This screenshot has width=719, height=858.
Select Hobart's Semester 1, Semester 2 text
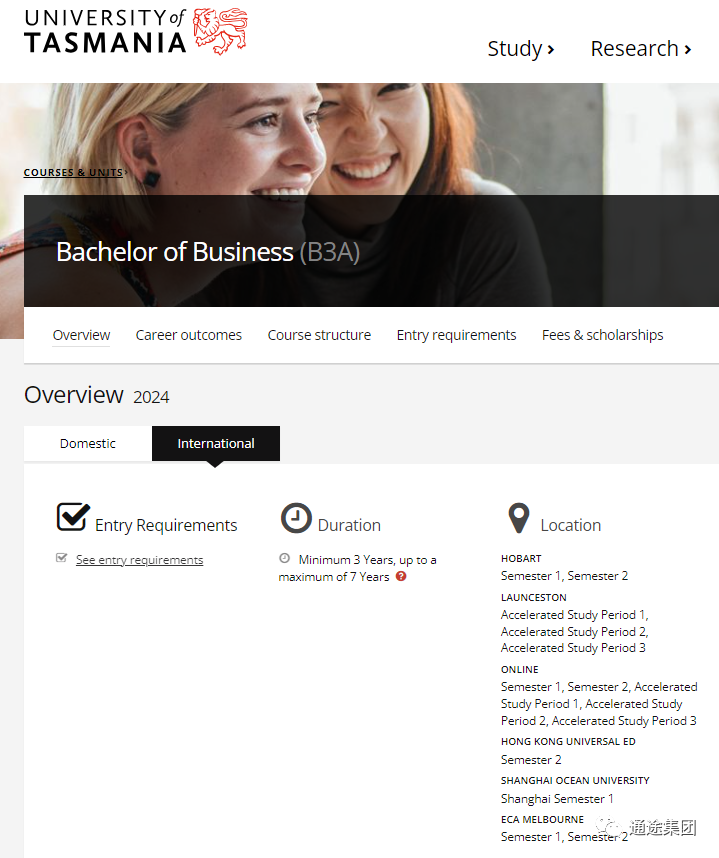(x=564, y=576)
